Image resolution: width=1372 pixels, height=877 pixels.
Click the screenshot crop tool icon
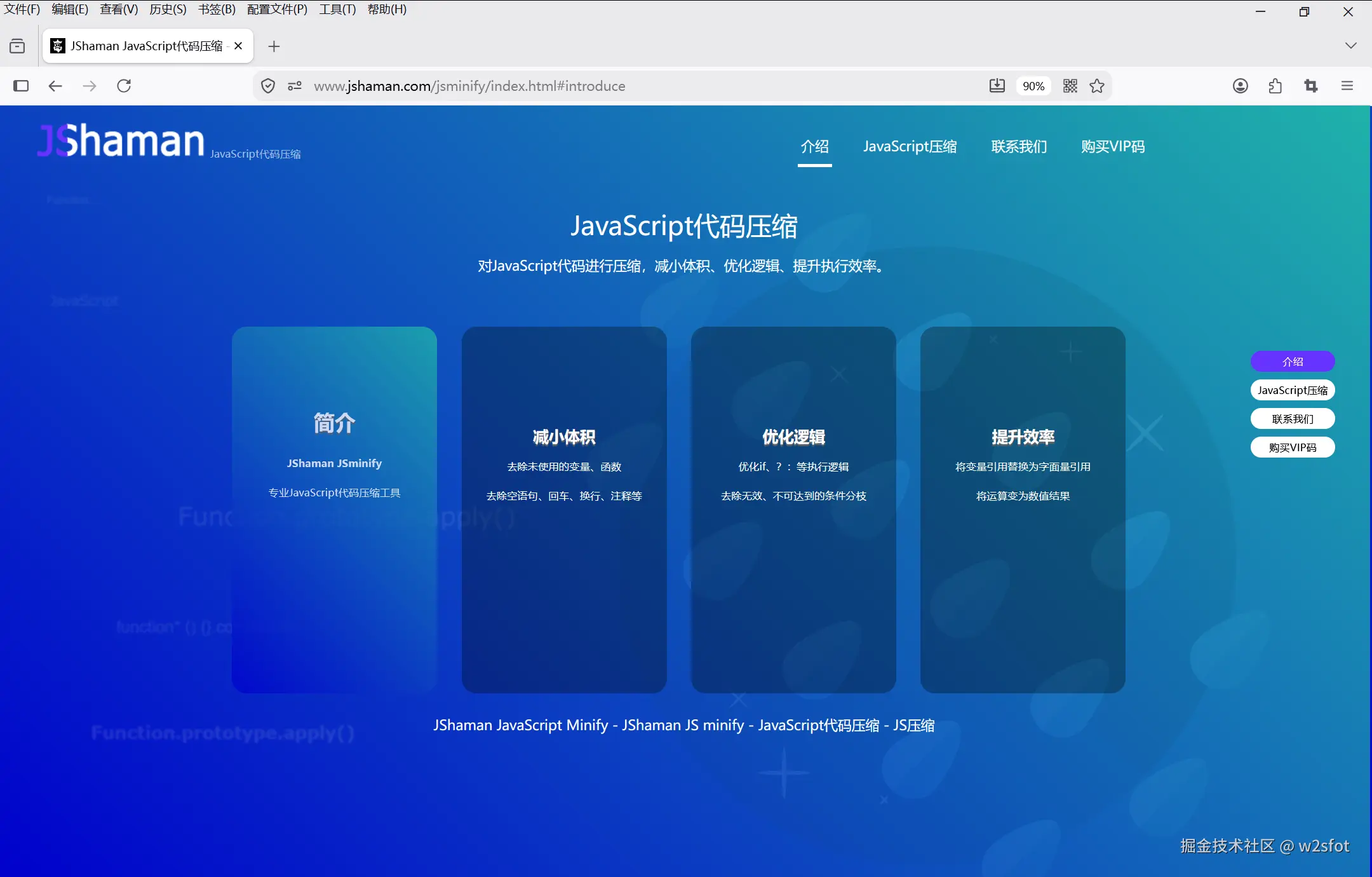(x=1311, y=86)
